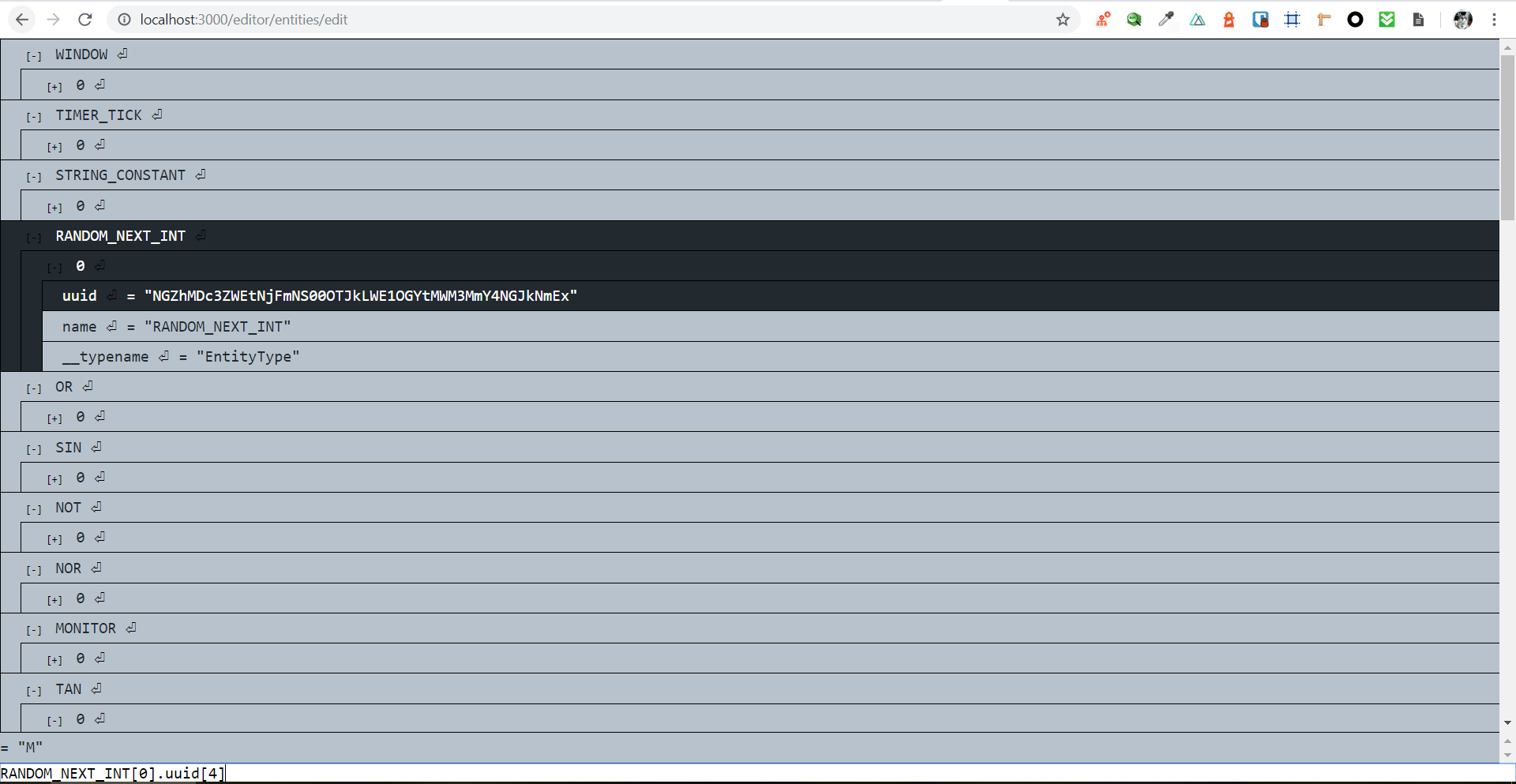Click the result output "M"
This screenshot has height=784, width=1516.
coord(30,748)
